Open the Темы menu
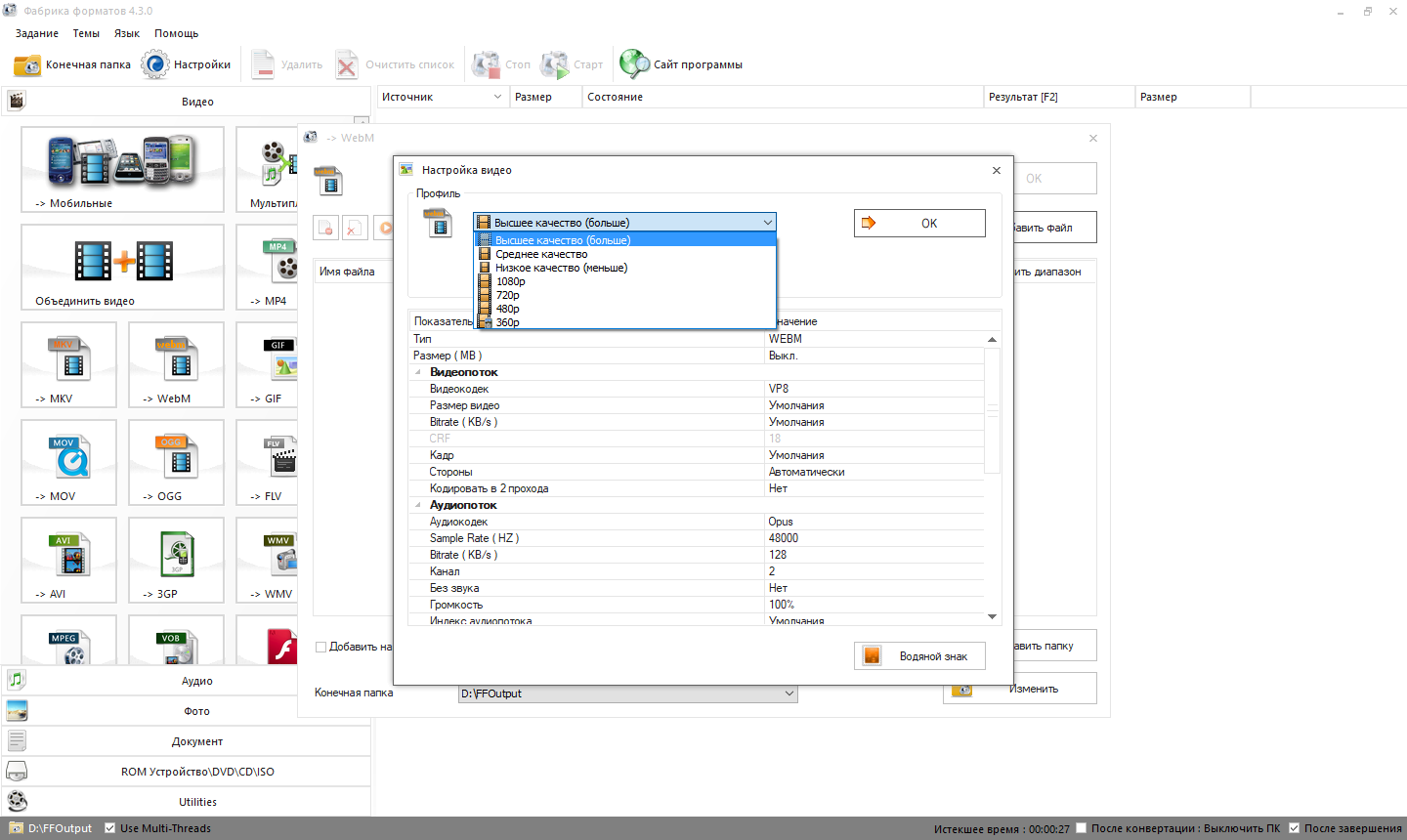 click(86, 33)
